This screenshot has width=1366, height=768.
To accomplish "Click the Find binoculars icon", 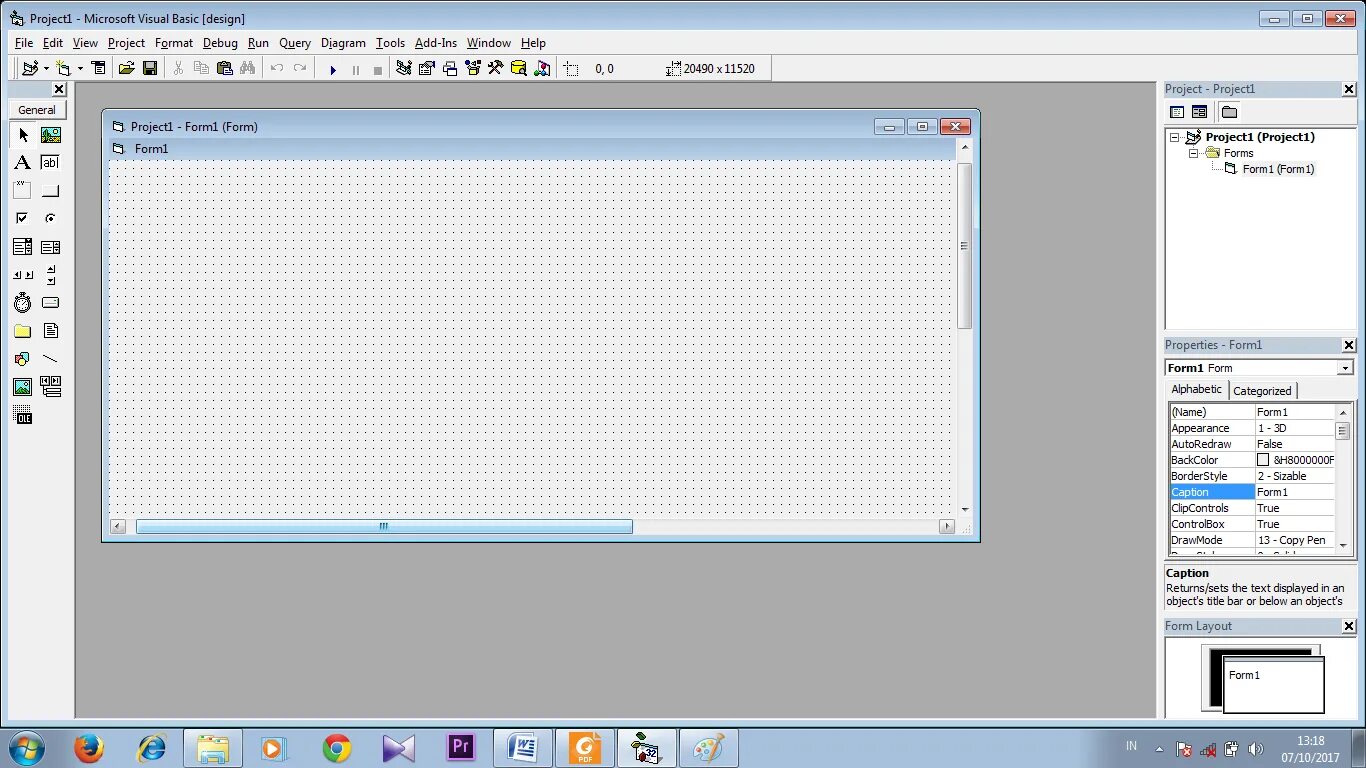I will tap(248, 68).
